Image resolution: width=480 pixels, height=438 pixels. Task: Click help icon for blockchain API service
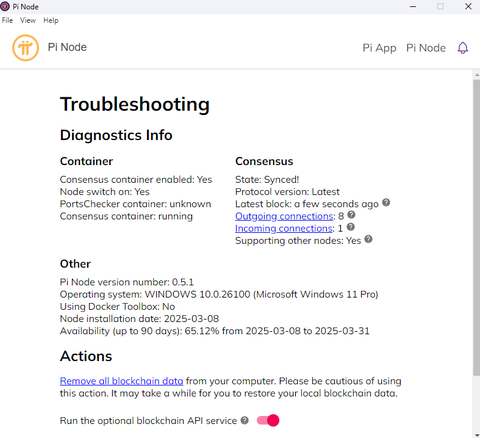click(245, 420)
